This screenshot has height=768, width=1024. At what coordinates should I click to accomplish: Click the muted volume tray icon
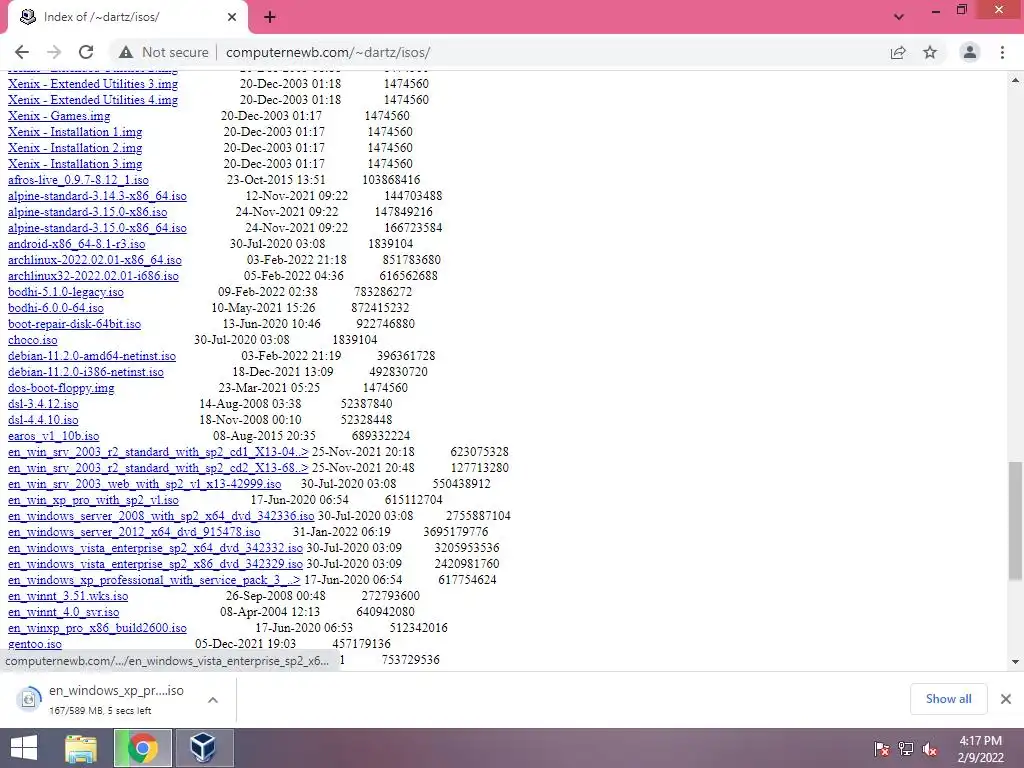click(x=929, y=749)
